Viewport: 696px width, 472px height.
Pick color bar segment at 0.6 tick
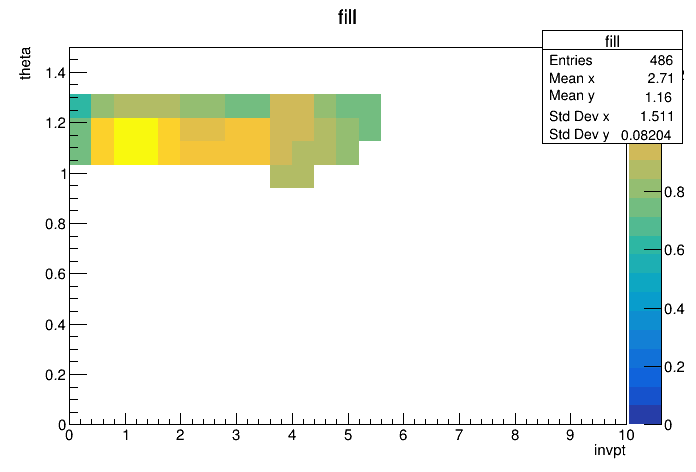click(645, 245)
